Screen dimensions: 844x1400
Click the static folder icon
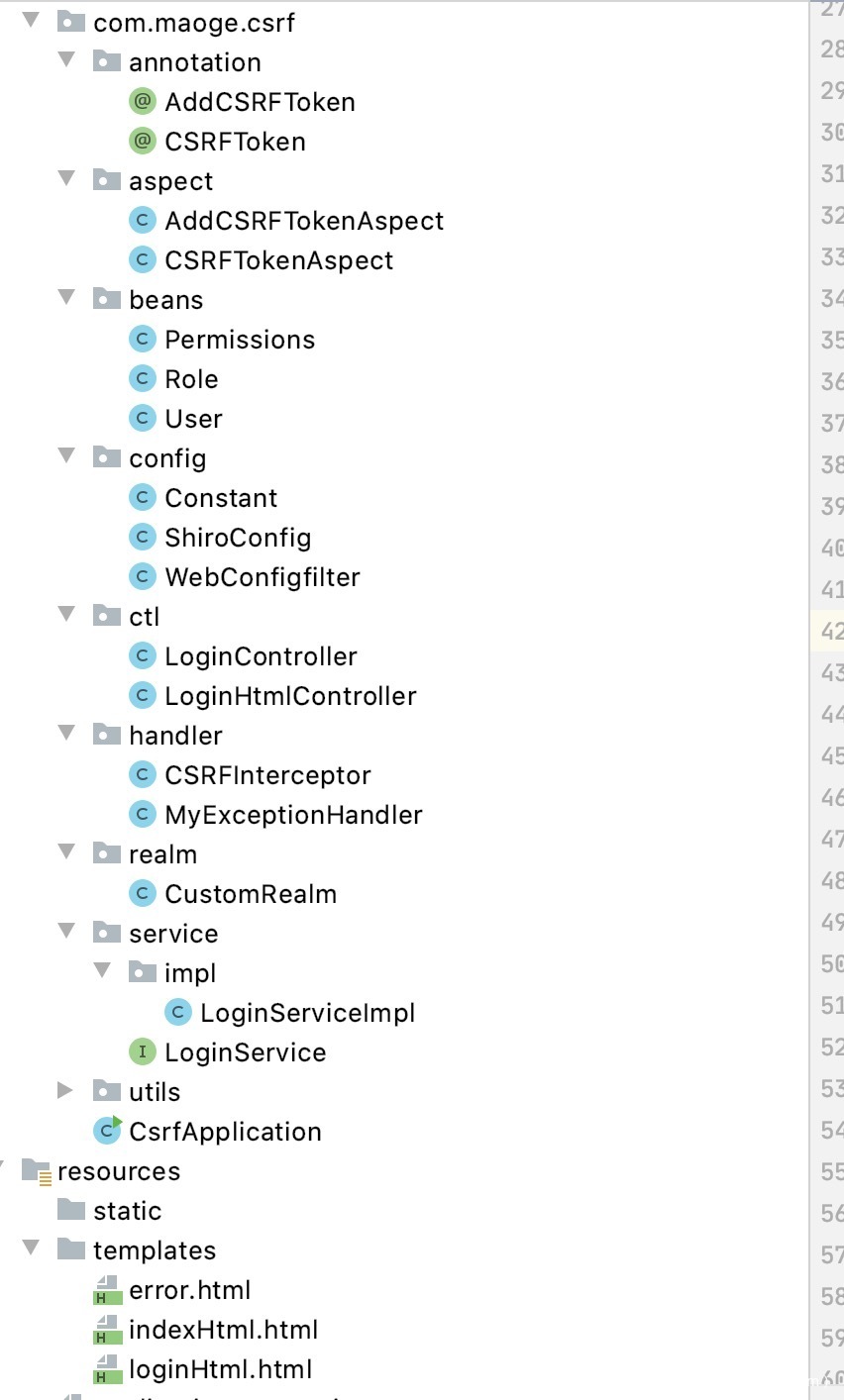(71, 1210)
